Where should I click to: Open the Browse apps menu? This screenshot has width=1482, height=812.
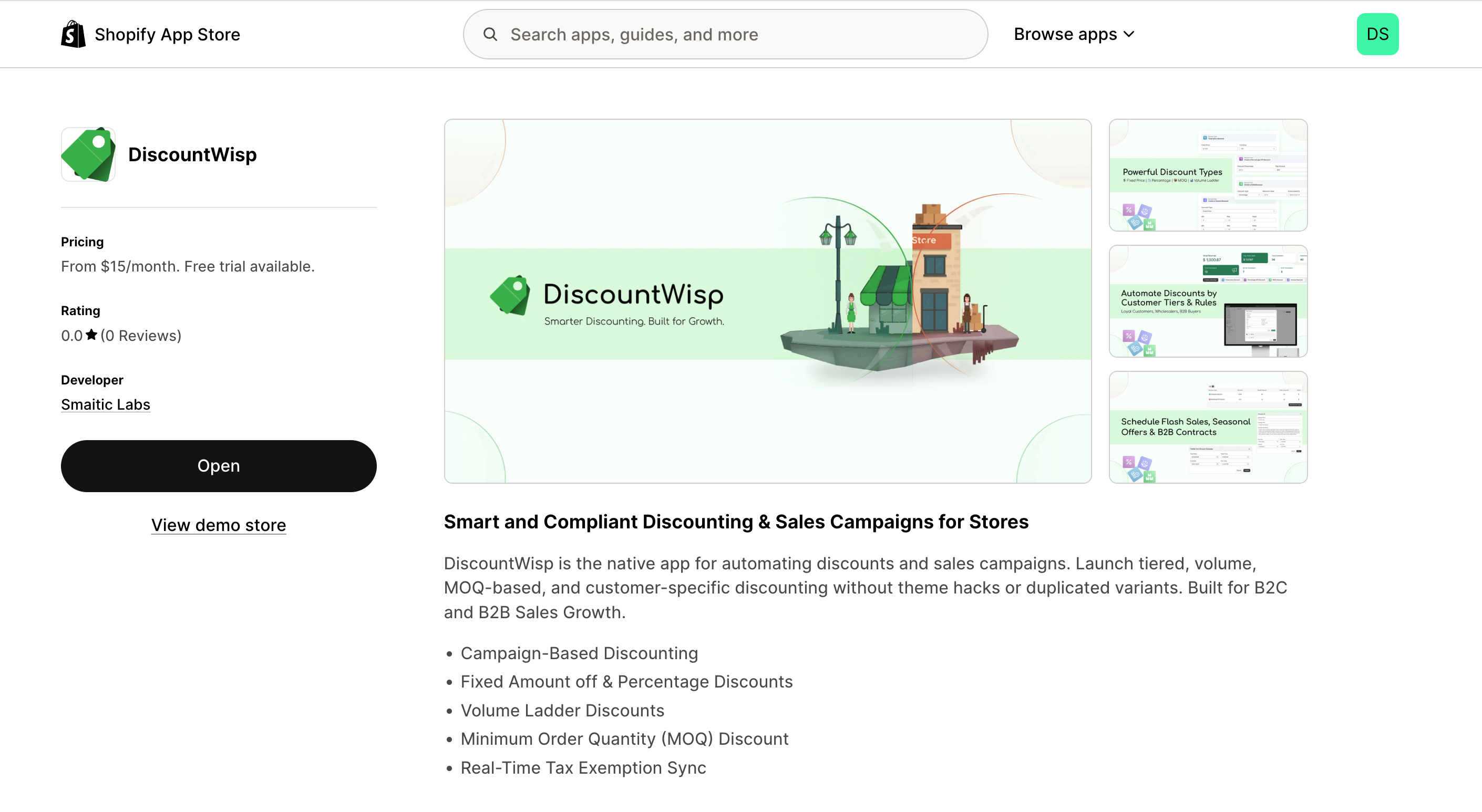(x=1065, y=35)
